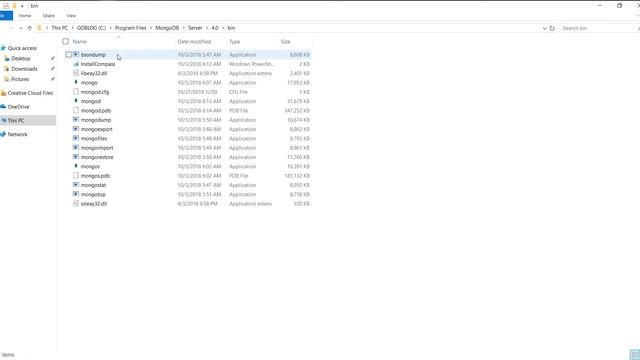Select the ssleay32.dll file name
The width and height of the screenshot is (640, 360).
coord(94,204)
